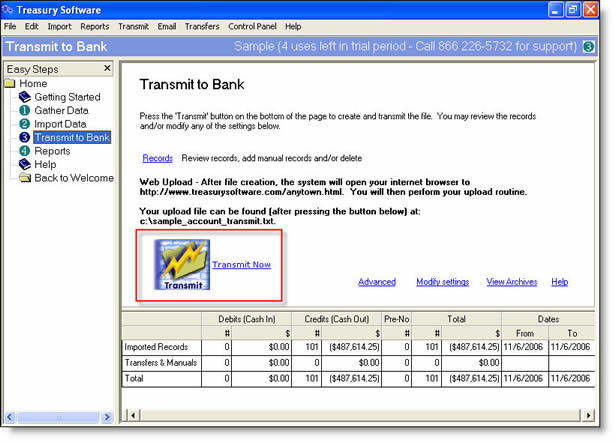
Task: Open the Transmit menu
Action: 133,26
